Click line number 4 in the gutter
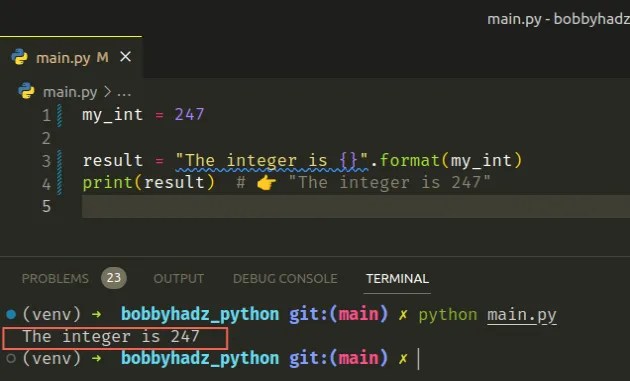The height and width of the screenshot is (381, 630). click(x=47, y=184)
